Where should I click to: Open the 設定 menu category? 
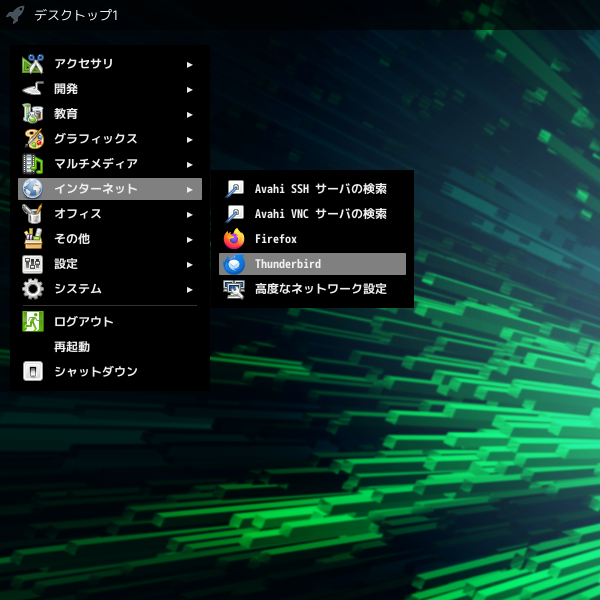point(110,264)
